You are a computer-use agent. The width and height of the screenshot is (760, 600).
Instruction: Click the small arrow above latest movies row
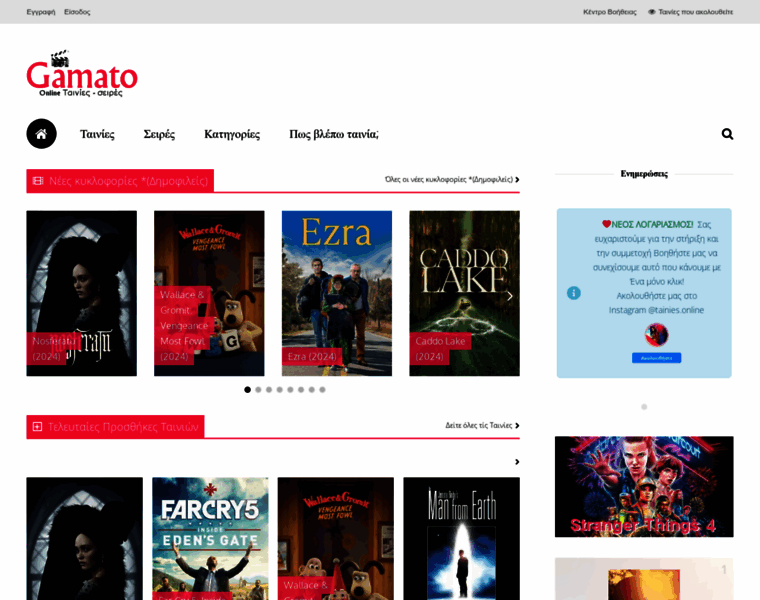tap(517, 462)
